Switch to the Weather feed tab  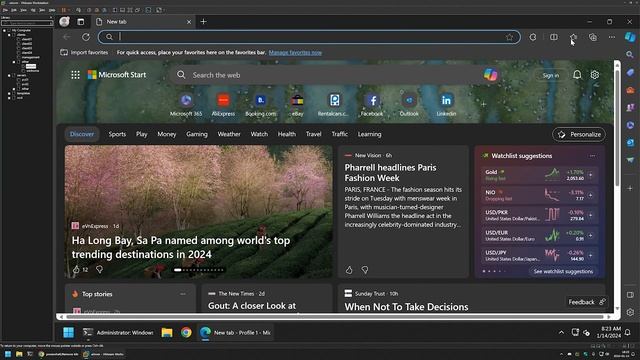pyautogui.click(x=229, y=134)
